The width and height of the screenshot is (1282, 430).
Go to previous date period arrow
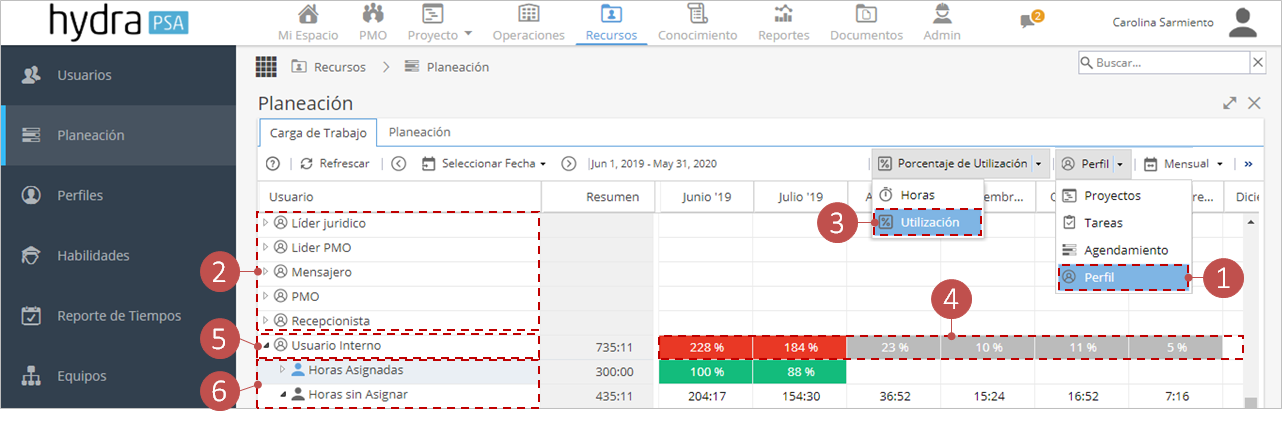coord(398,163)
